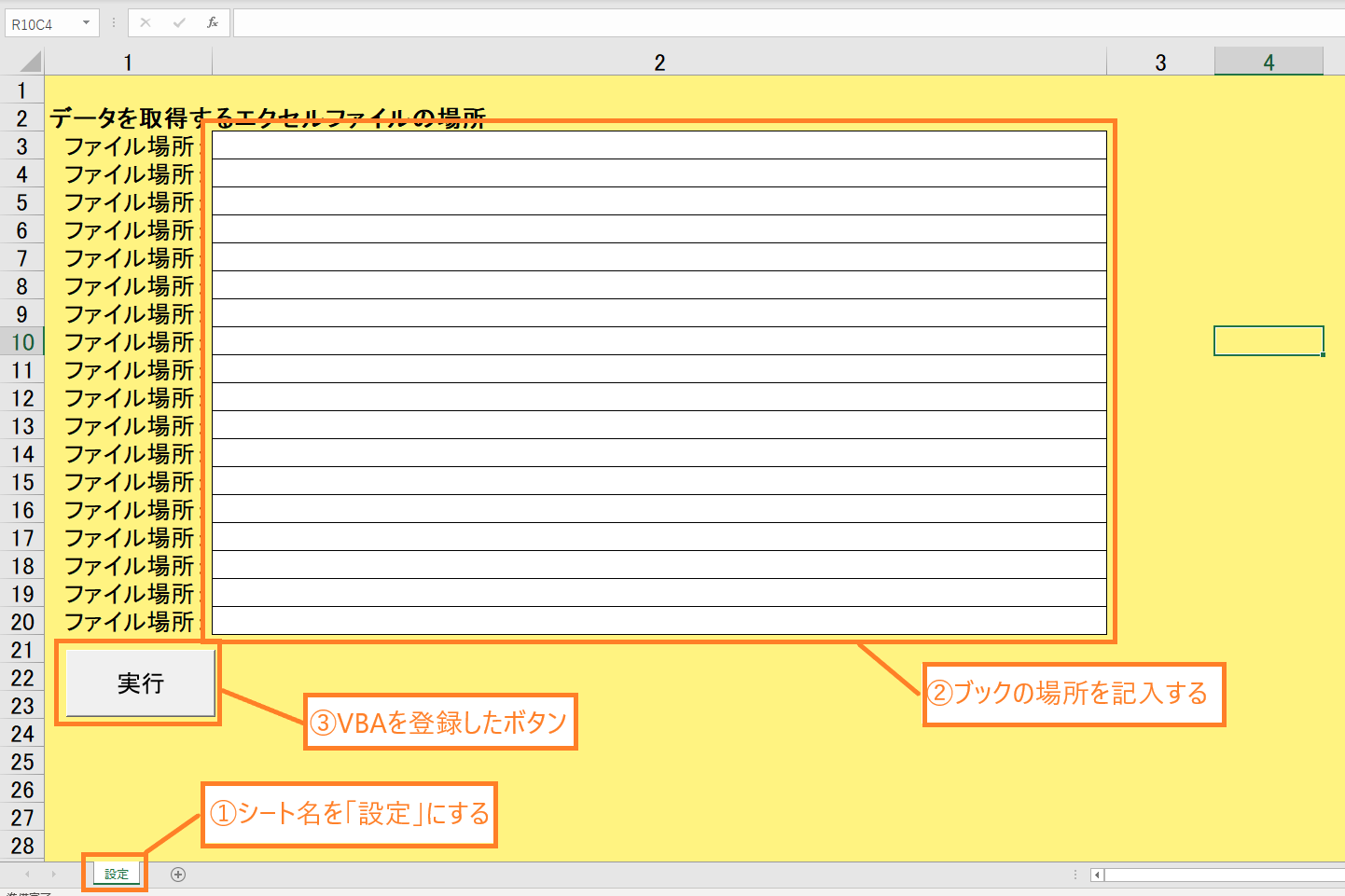The height and width of the screenshot is (896, 1345).
Task: Click the selected cell in row 10 column 4
Action: (x=1269, y=341)
